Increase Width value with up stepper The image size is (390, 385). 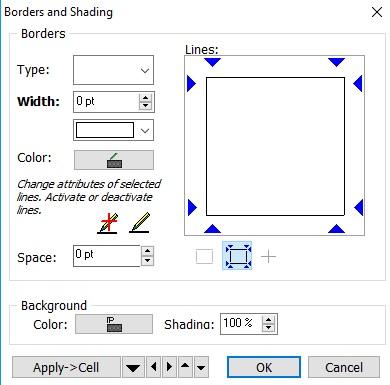point(145,98)
